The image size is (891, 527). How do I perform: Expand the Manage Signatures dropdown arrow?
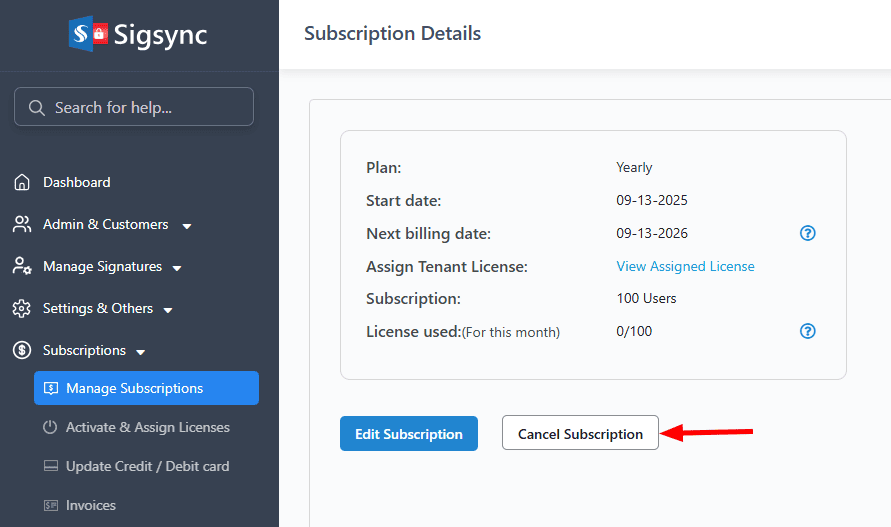tap(177, 268)
